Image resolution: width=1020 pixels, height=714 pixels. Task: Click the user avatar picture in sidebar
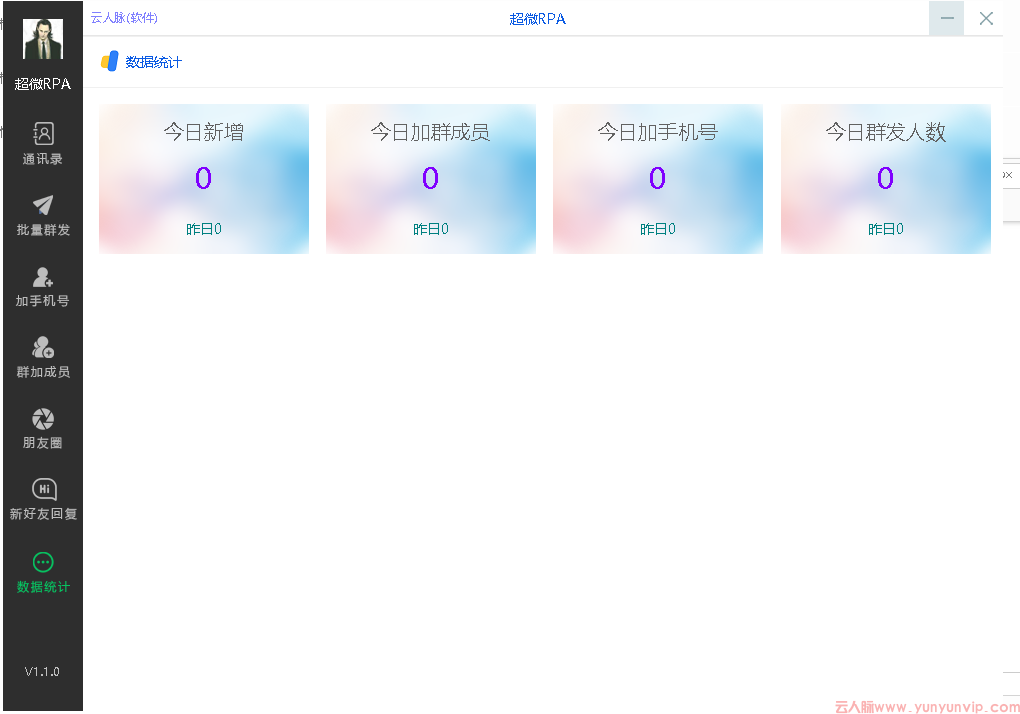click(43, 40)
